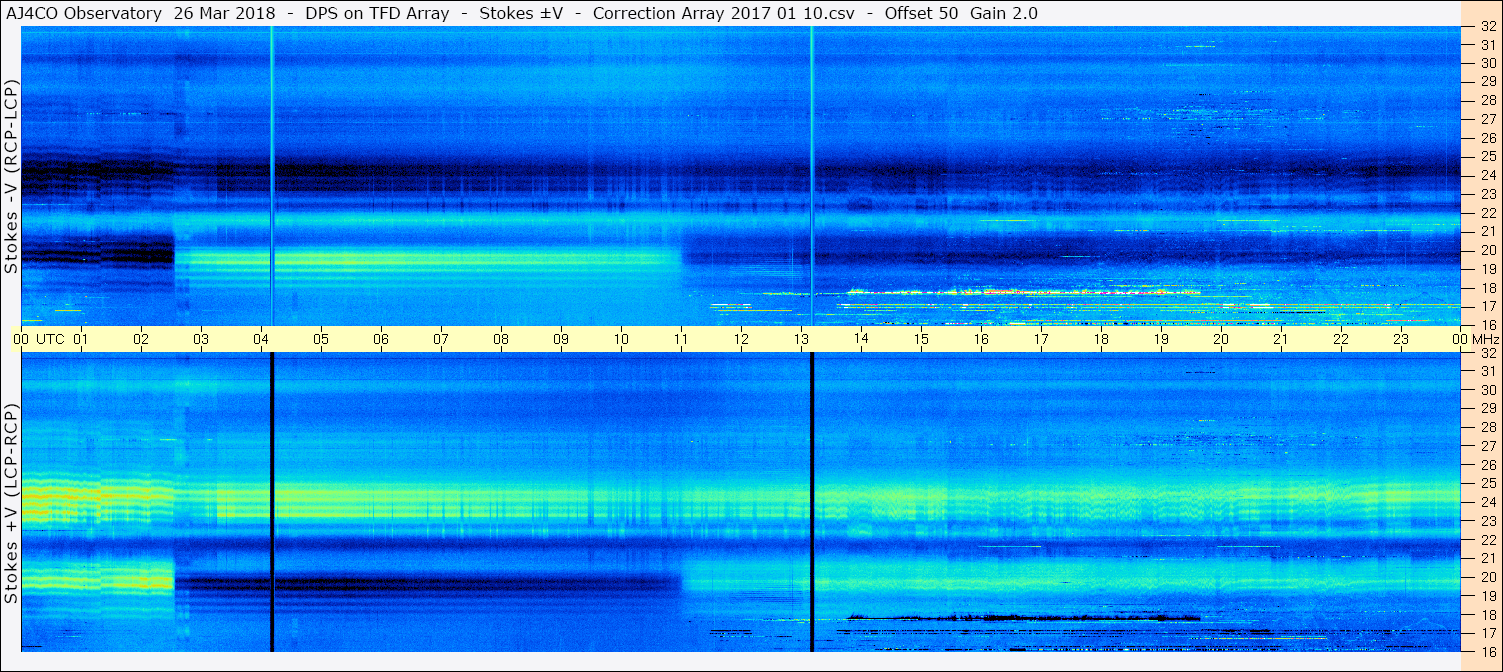Image resolution: width=1503 pixels, height=672 pixels.
Task: Select the 03 hour tick label
Action: pos(201,339)
